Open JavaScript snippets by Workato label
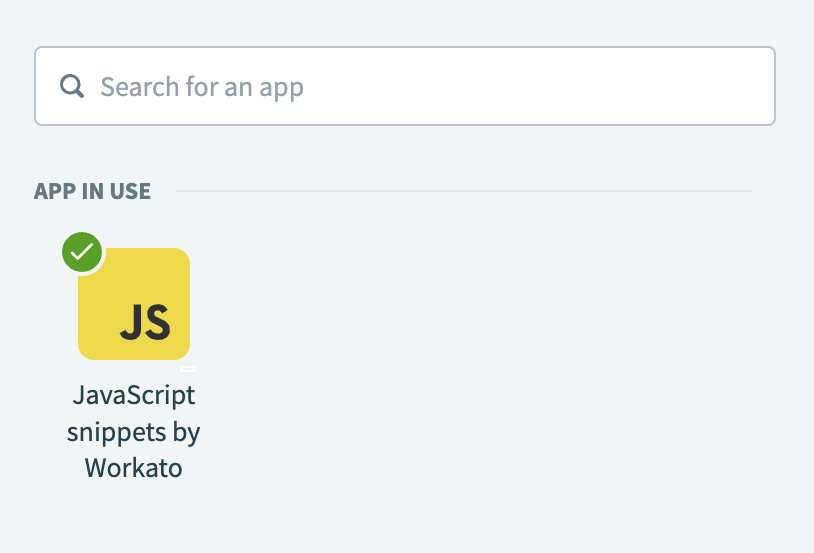Screen dimensions: 814x553 (133, 431)
